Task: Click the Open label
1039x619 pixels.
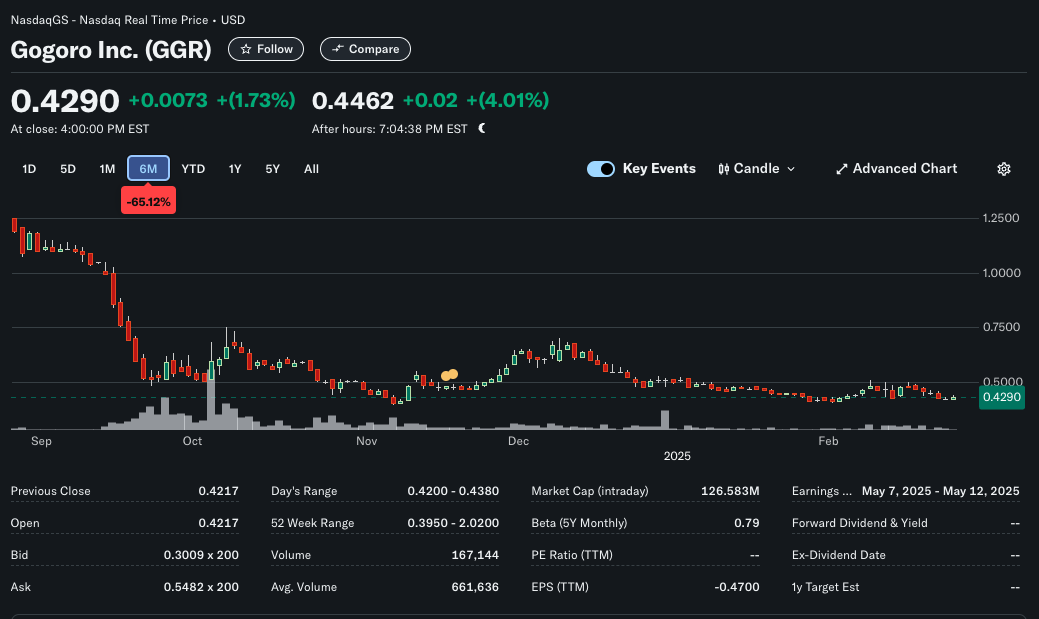Action: click(x=25, y=523)
